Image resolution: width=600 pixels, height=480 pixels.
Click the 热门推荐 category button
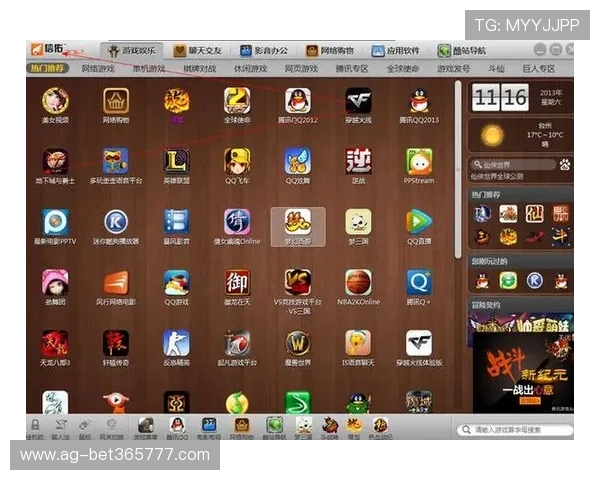[48, 69]
